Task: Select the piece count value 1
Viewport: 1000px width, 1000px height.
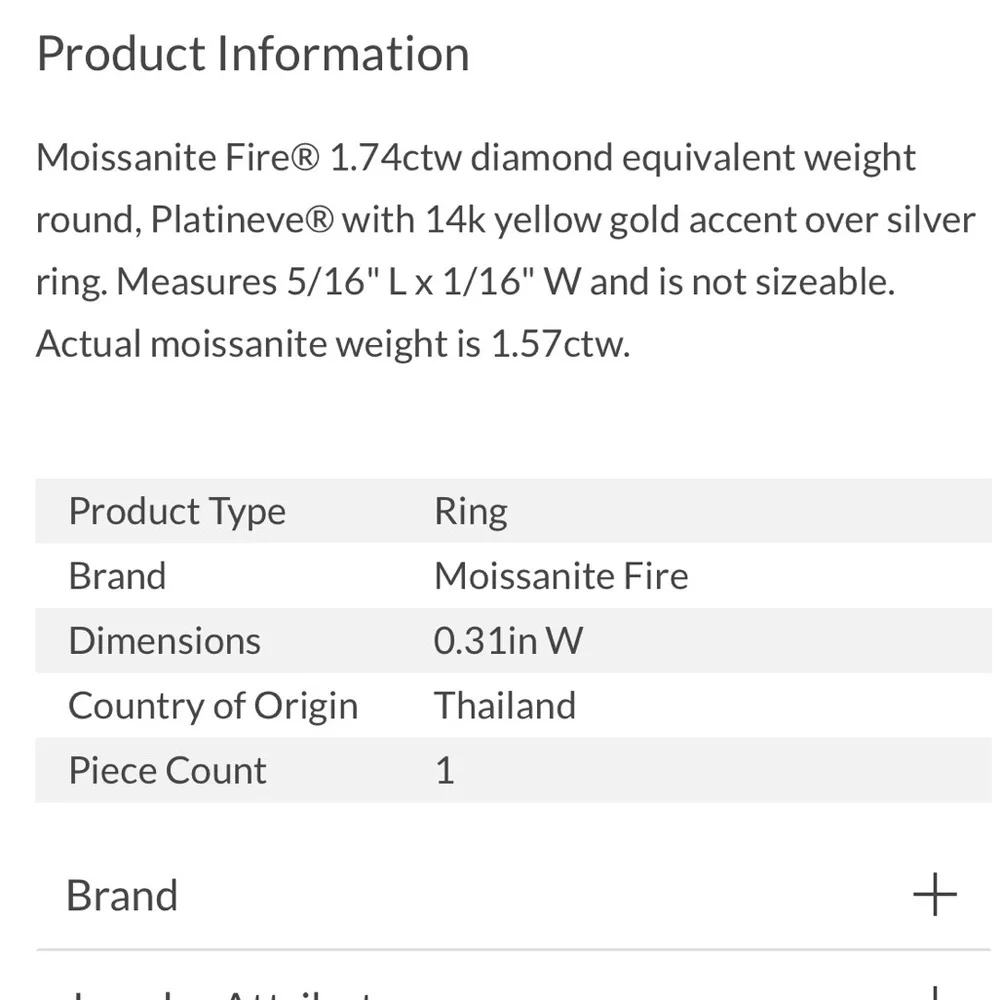Action: pyautogui.click(x=445, y=770)
